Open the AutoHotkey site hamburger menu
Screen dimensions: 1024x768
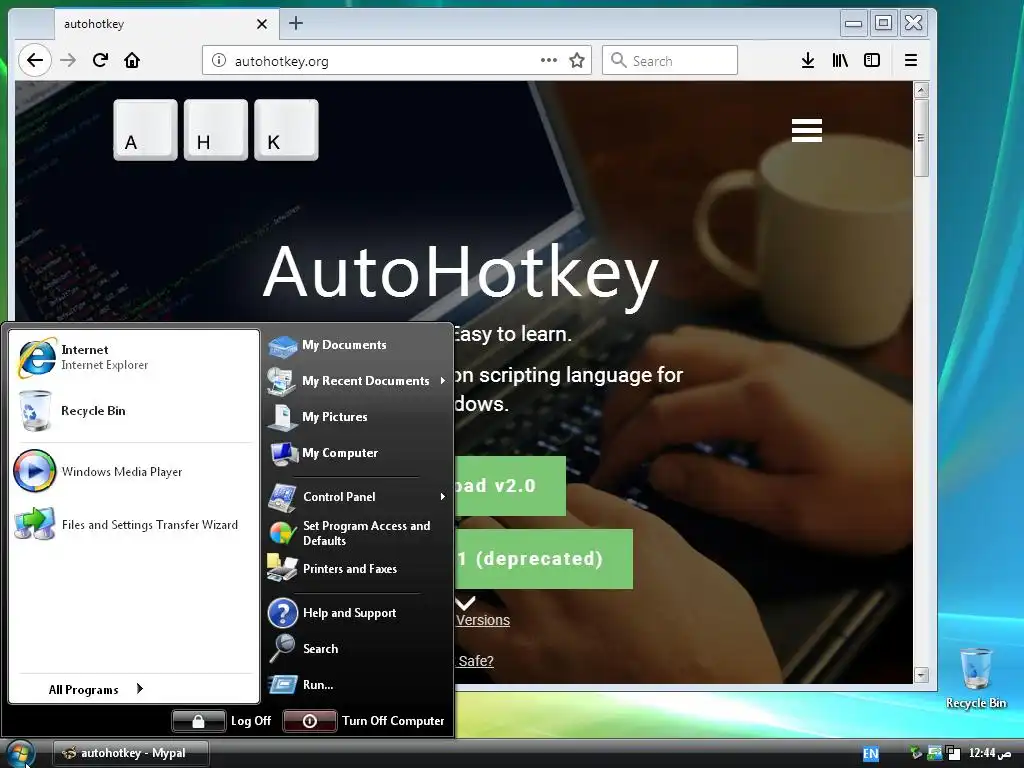pos(807,130)
